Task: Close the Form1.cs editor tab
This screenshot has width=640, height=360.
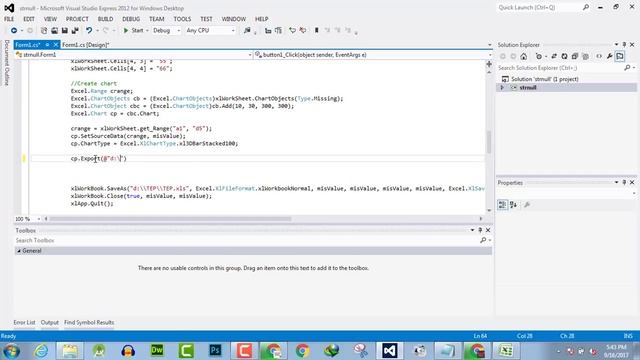Action: [56, 45]
